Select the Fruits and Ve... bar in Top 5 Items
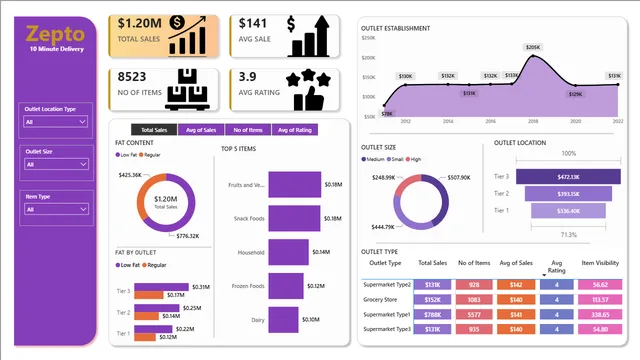The width and height of the screenshot is (640, 360). coord(295,184)
